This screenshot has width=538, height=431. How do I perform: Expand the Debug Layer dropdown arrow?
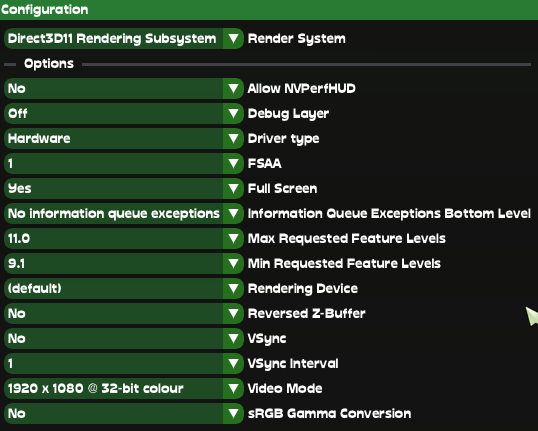(x=233, y=114)
